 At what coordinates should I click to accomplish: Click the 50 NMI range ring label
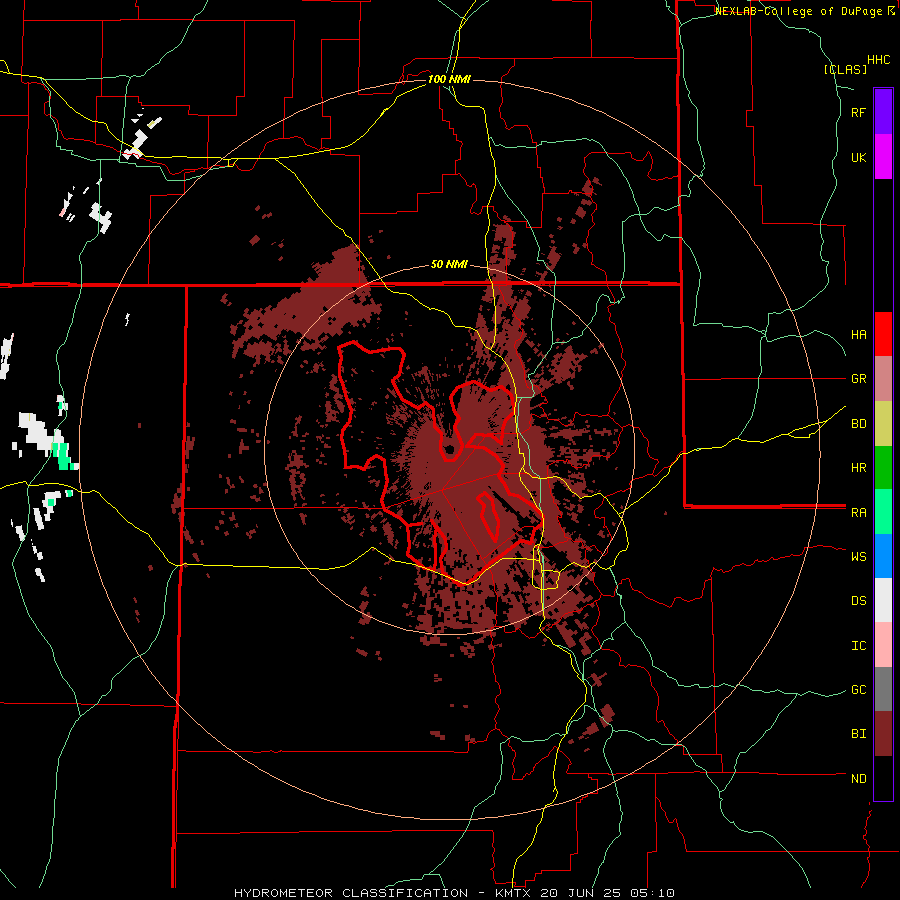[x=449, y=265]
